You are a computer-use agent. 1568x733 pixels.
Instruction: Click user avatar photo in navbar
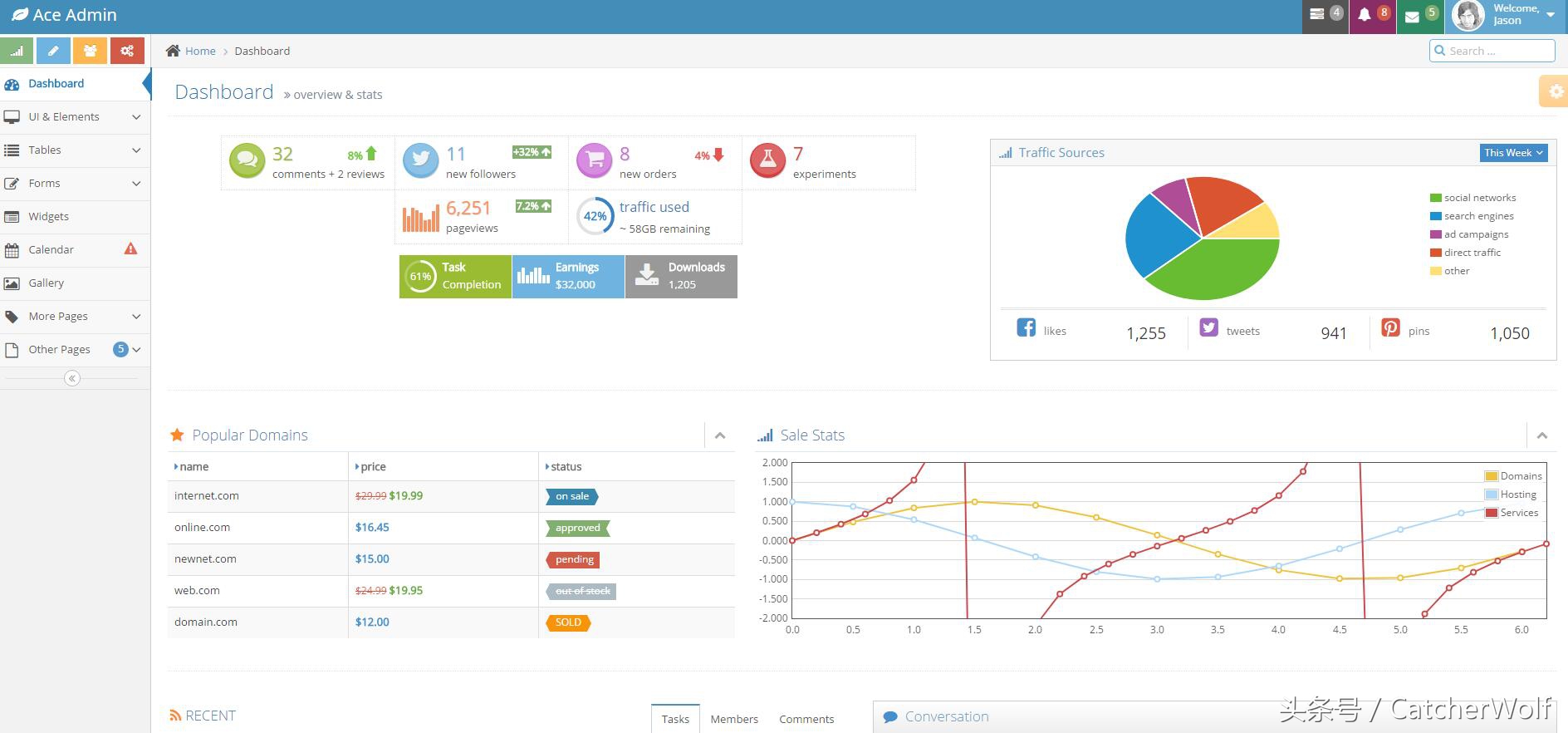pos(1468,15)
